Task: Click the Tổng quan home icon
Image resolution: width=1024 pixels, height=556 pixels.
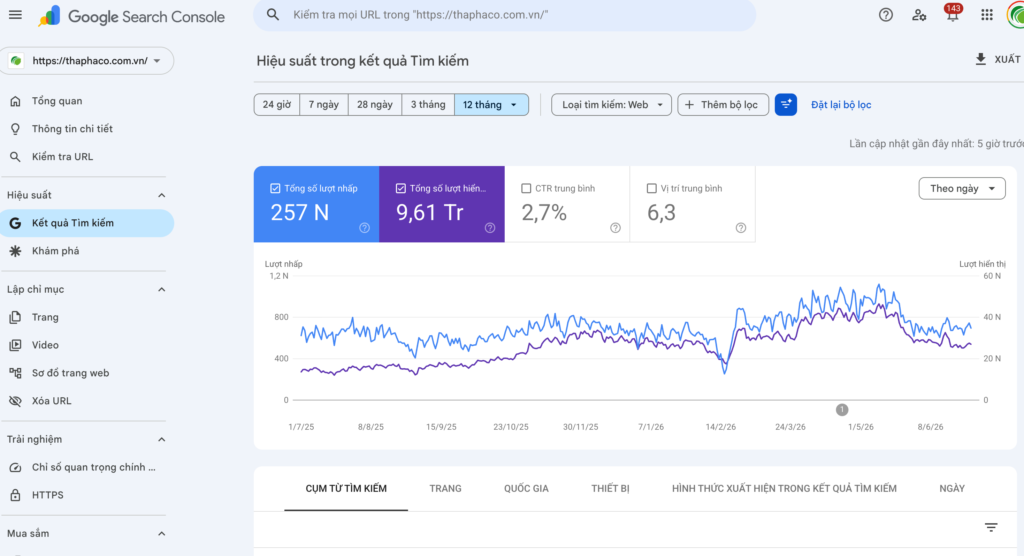Action: point(16,101)
